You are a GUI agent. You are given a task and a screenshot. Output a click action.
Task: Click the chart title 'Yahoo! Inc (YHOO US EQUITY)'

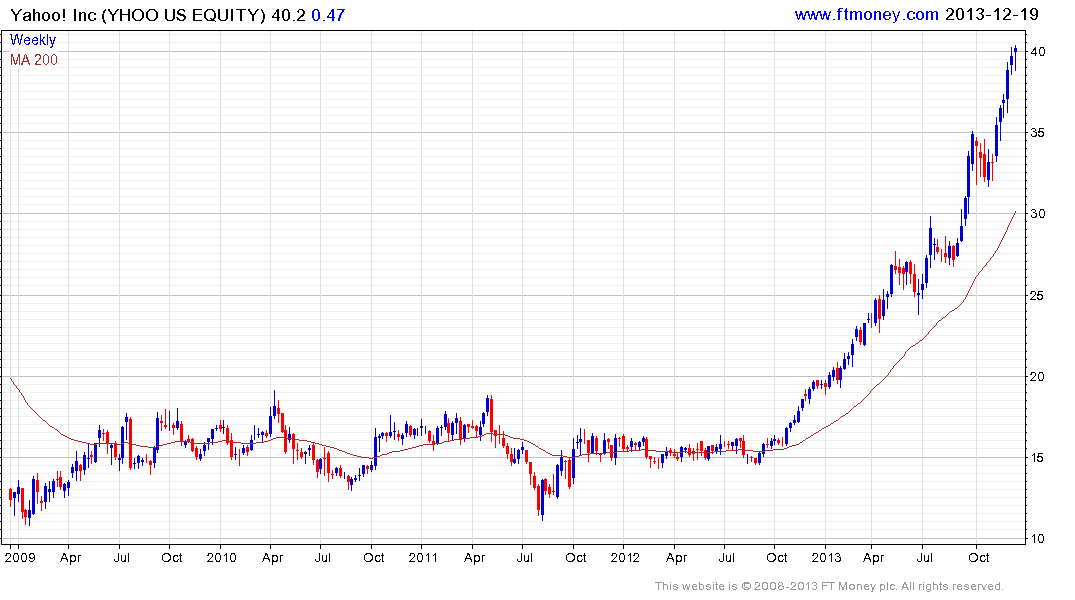click(138, 15)
